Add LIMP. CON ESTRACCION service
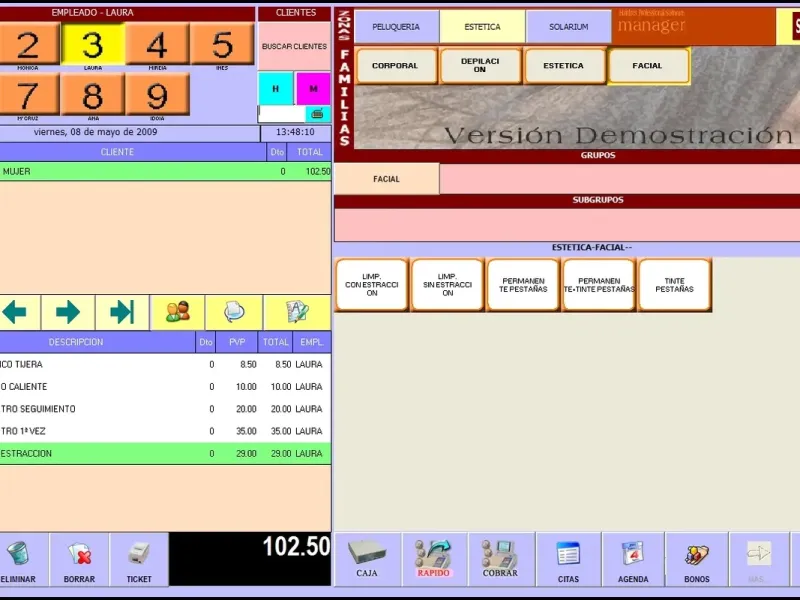 pyautogui.click(x=372, y=285)
